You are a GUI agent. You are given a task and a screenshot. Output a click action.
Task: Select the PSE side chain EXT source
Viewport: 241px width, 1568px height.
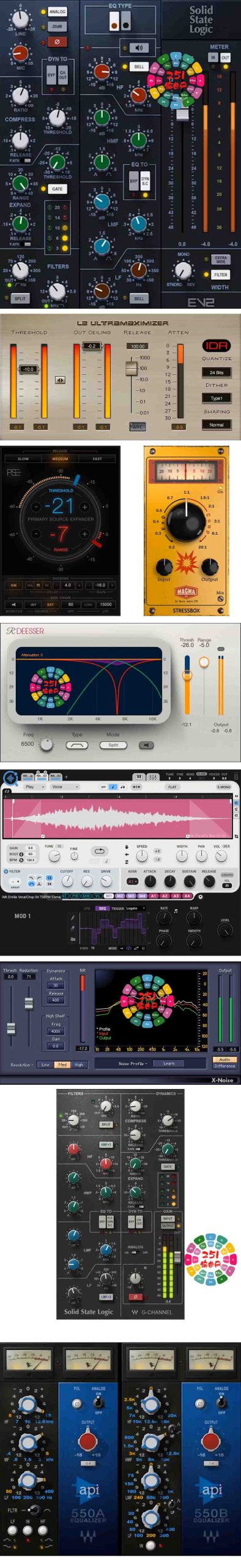50,604
